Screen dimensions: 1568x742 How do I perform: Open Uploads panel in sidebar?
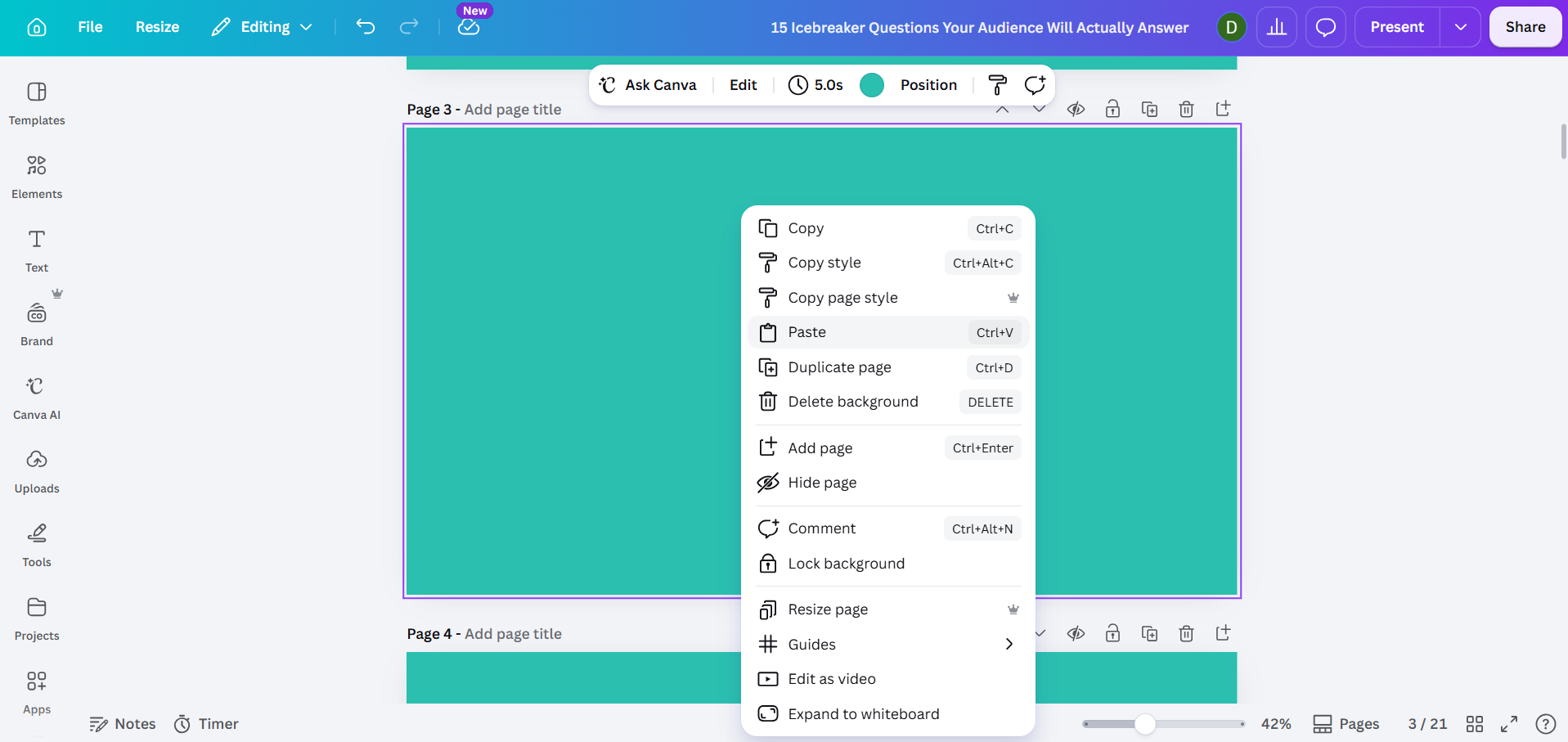pos(37,472)
